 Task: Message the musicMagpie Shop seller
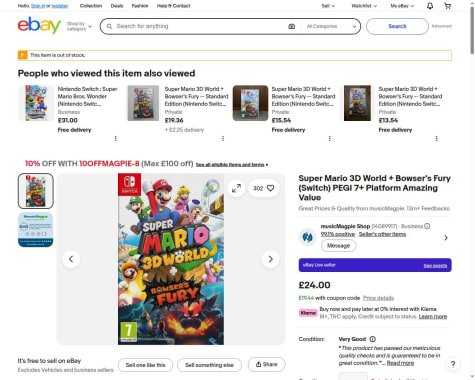(x=338, y=246)
